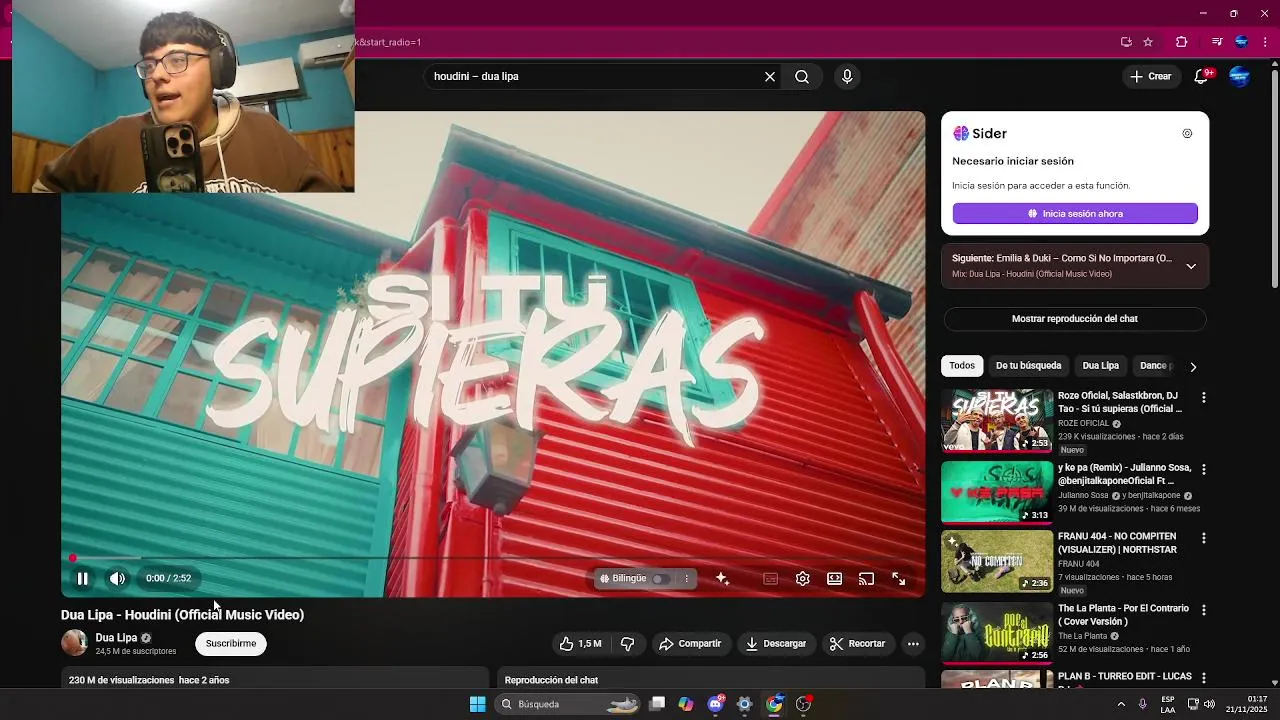This screenshot has width=1280, height=720.
Task: Click the magnifying glass search button
Action: pos(802,76)
